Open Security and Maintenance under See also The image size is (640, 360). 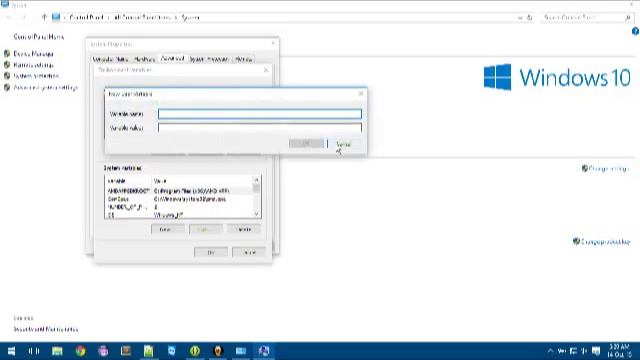[x=46, y=329]
